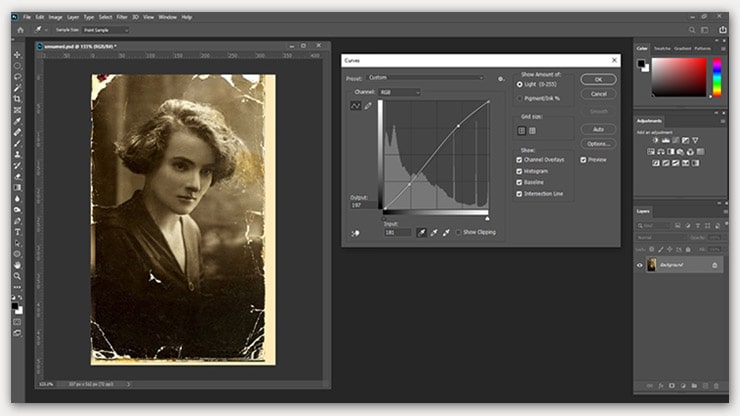Select the detailed grid size icon
This screenshot has height=416, width=740.
[x=532, y=130]
